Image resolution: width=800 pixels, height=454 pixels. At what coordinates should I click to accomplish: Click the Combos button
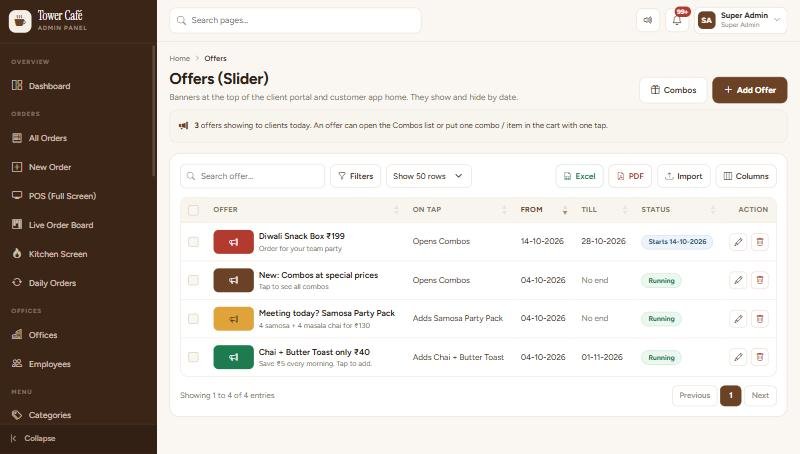pyautogui.click(x=673, y=90)
